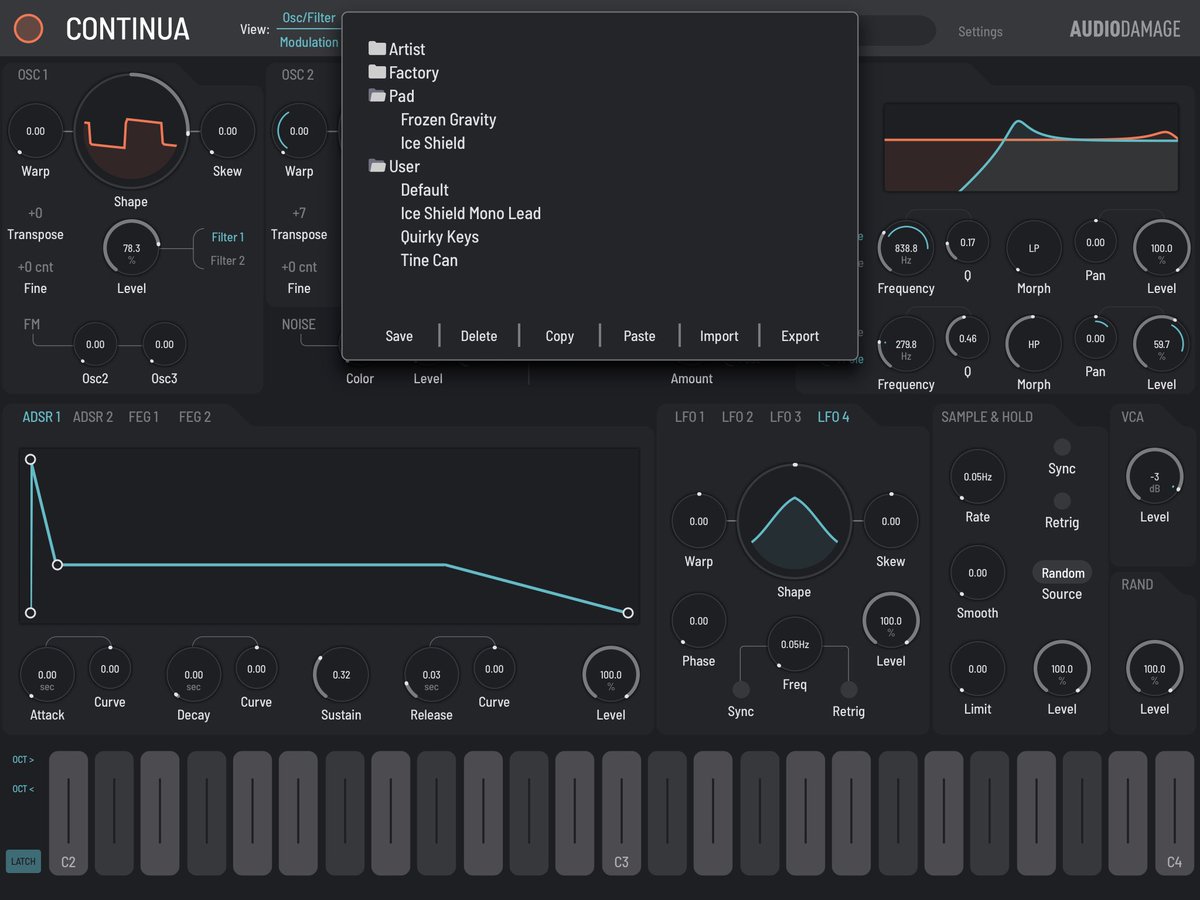
Task: Click the ADSR Sustain knob
Action: (x=341, y=674)
